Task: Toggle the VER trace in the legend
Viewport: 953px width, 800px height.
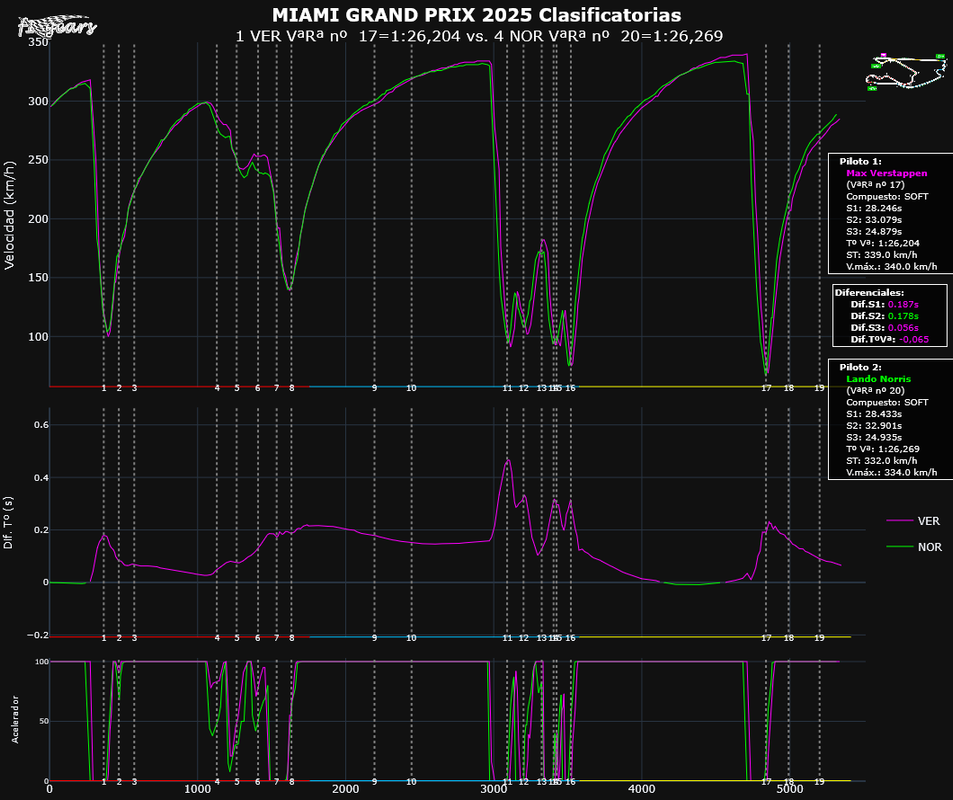Action: coord(913,521)
